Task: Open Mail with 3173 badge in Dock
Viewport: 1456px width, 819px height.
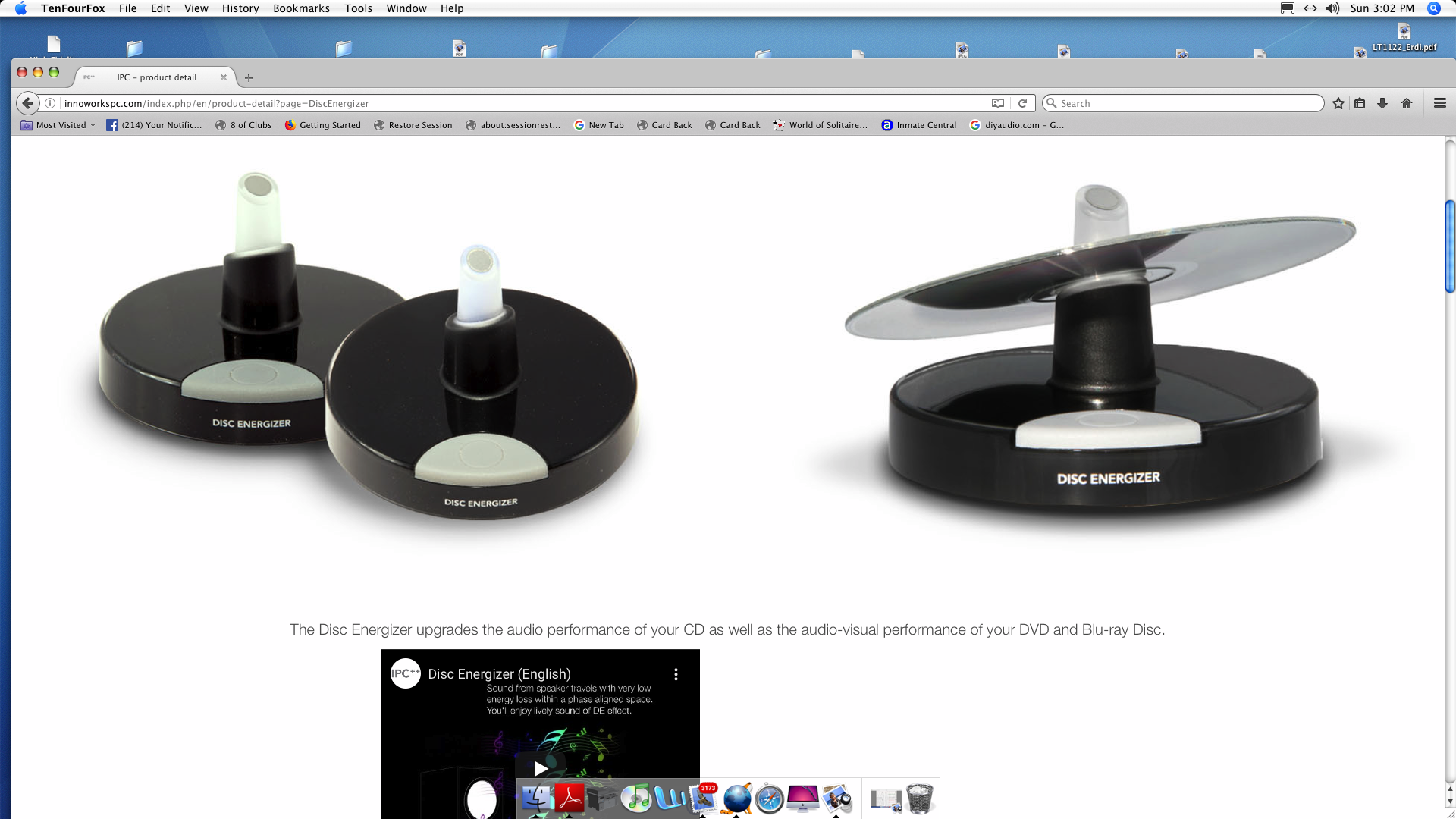Action: (x=703, y=799)
